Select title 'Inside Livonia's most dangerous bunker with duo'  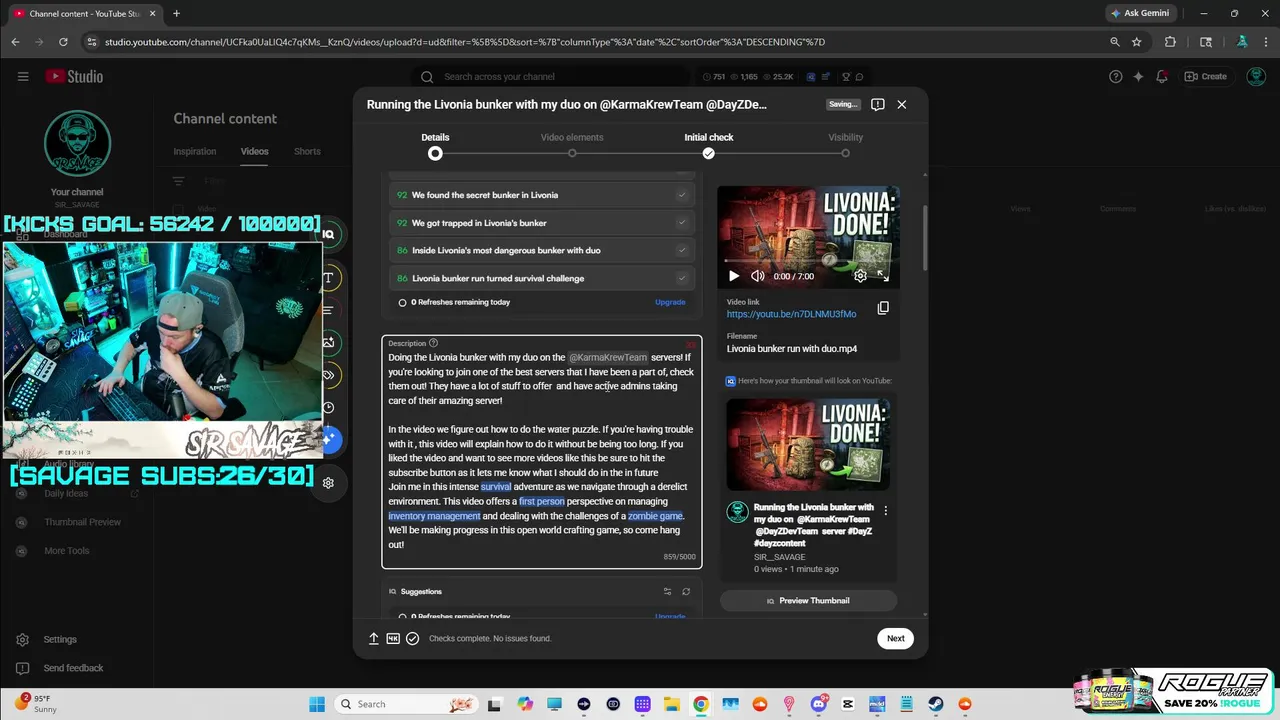[x=542, y=250]
